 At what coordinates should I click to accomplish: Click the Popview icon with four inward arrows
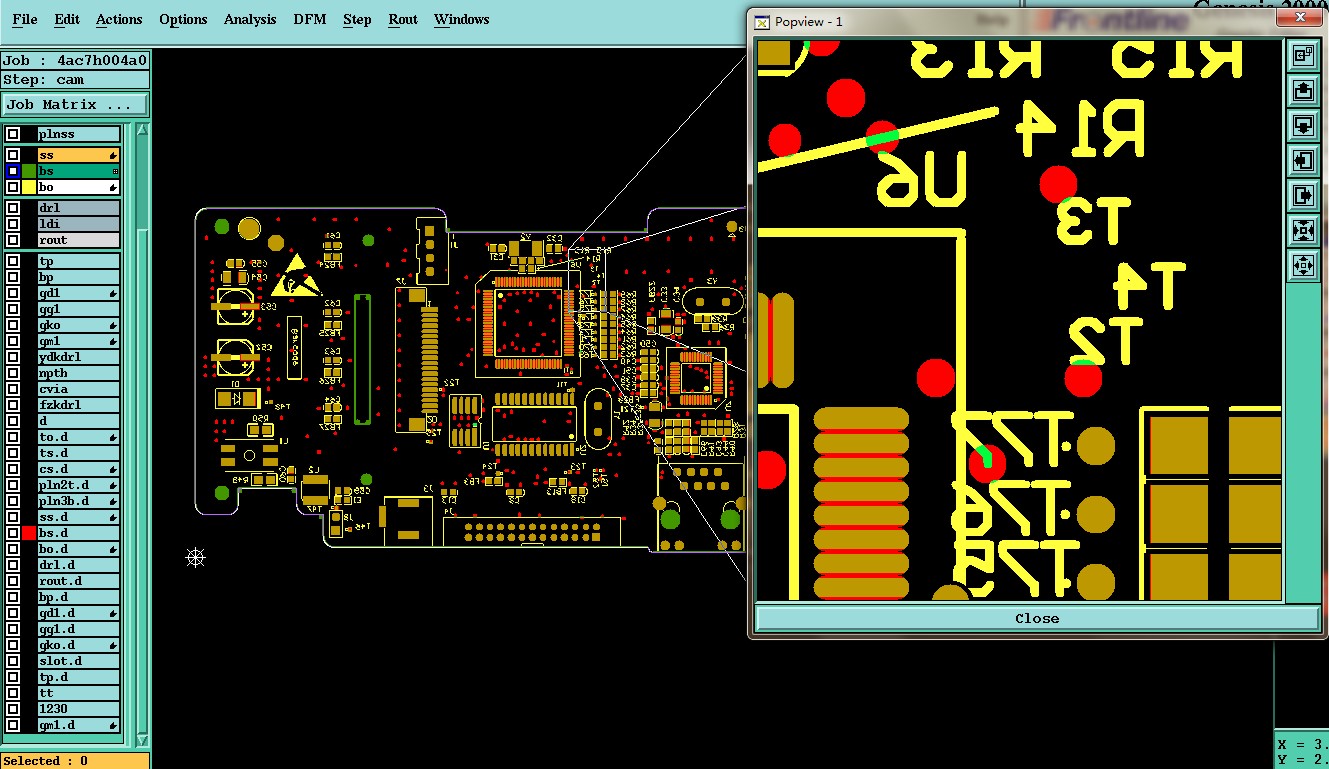click(x=1303, y=230)
